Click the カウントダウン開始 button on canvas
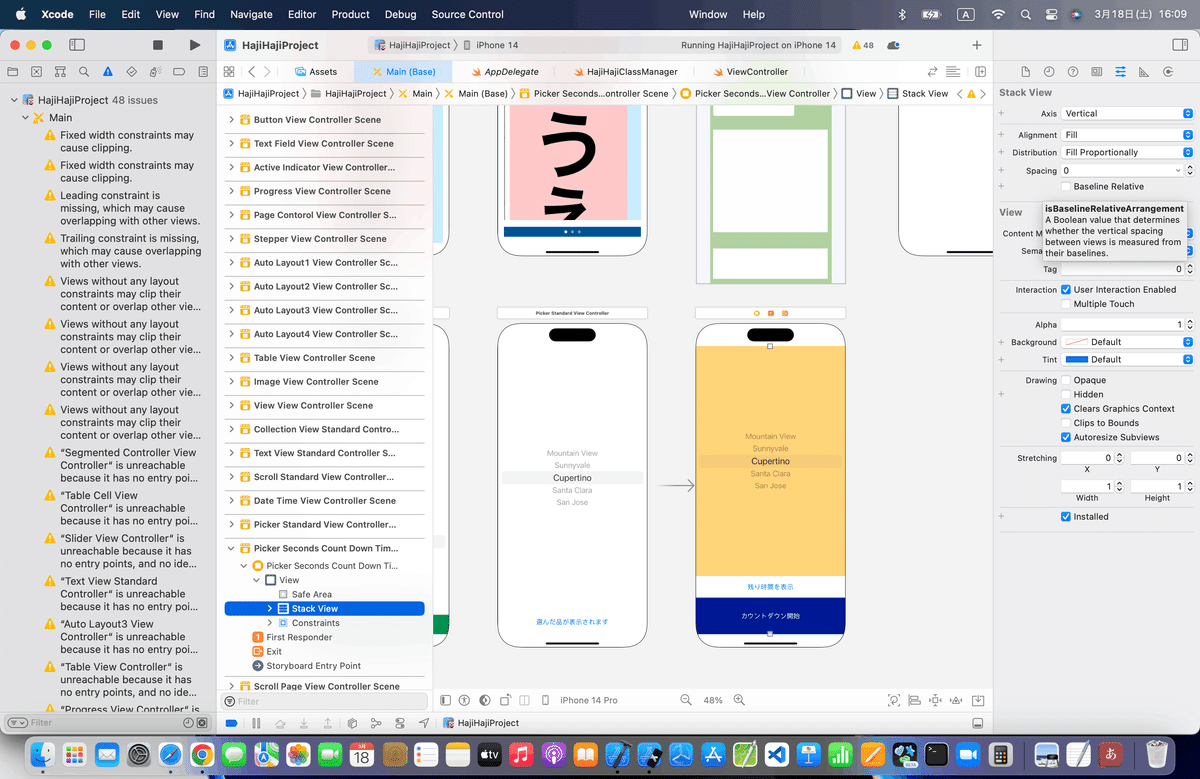This screenshot has height=779, width=1200. pyautogui.click(x=770, y=616)
